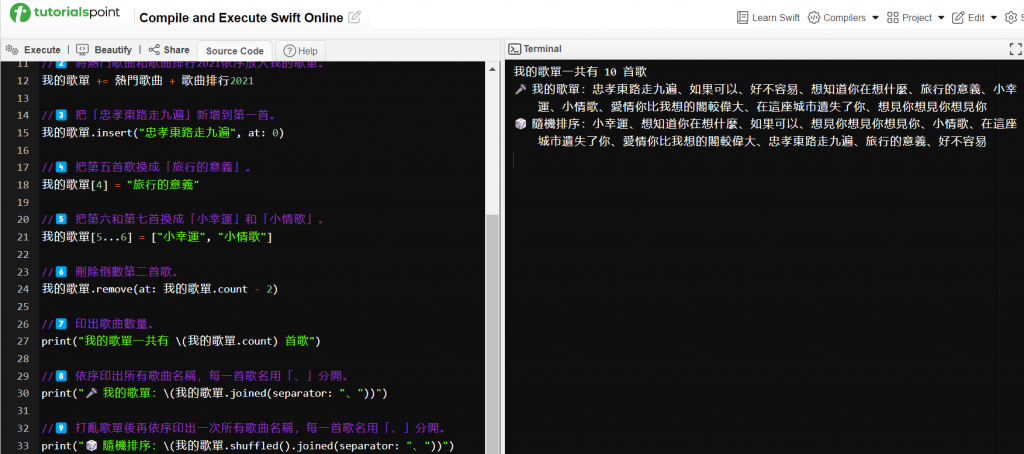Click line number 16 in gutter
Viewport: 1024px width, 454px height.
(x=23, y=150)
